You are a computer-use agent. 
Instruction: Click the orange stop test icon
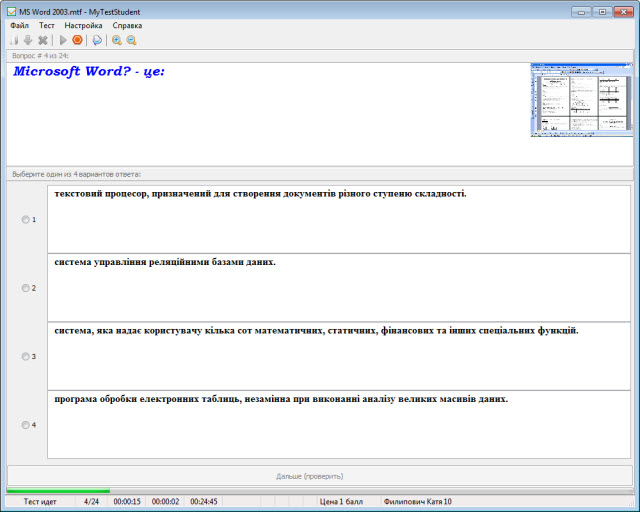77,40
